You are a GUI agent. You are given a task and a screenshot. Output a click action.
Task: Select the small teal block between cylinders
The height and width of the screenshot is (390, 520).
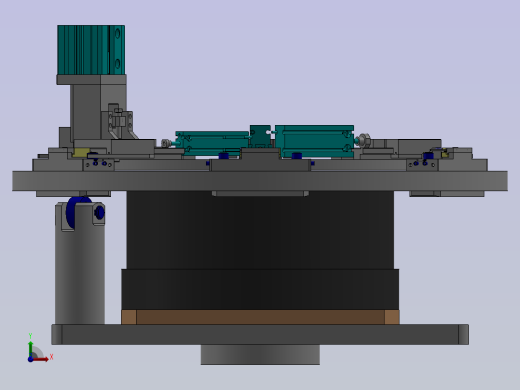pyautogui.click(x=260, y=136)
